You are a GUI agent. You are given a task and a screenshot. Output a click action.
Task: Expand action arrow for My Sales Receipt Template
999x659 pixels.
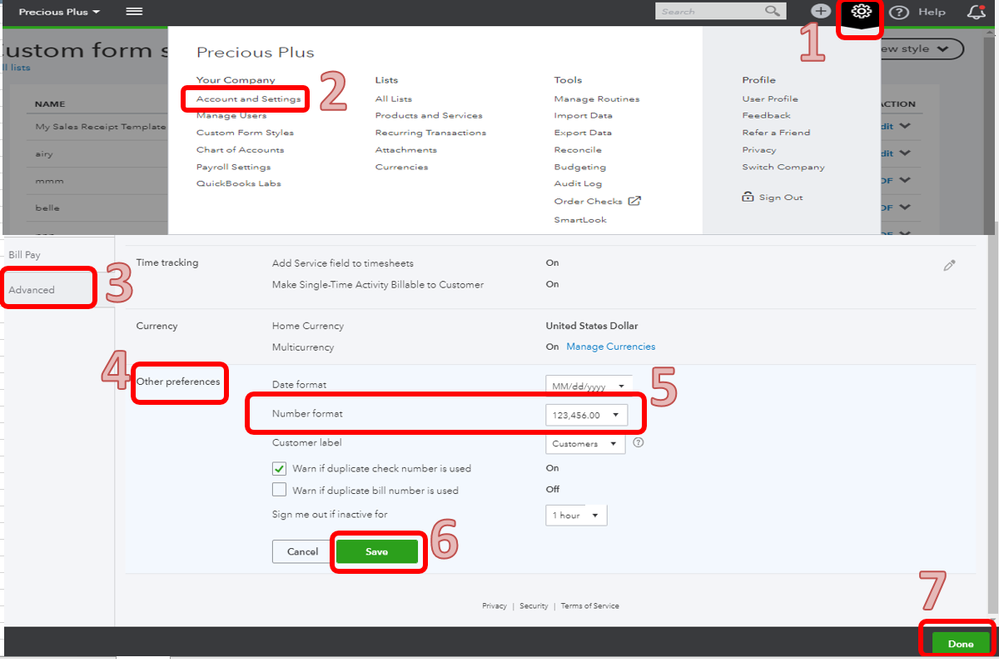pos(905,126)
